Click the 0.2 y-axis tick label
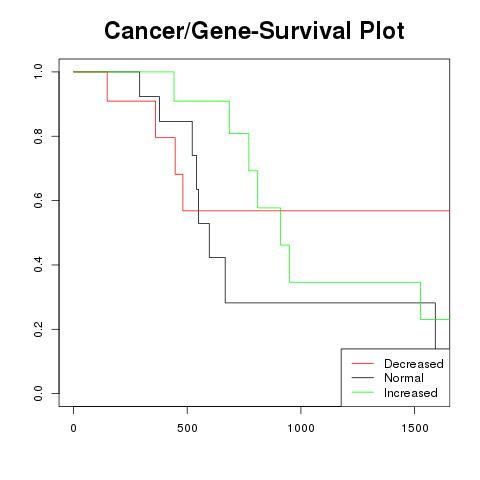 click(38, 329)
